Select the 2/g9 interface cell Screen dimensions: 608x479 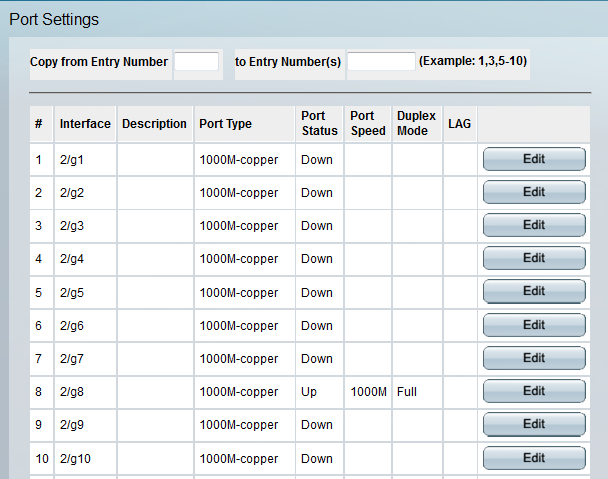(x=85, y=425)
